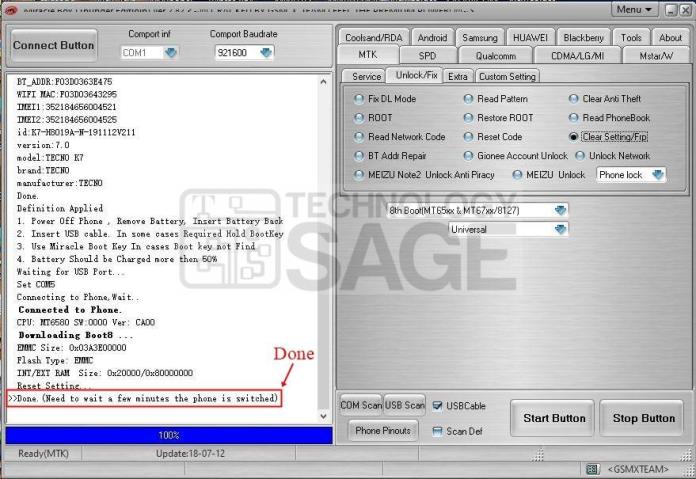
Task: Select the ROOT radio option
Action: 359,118
